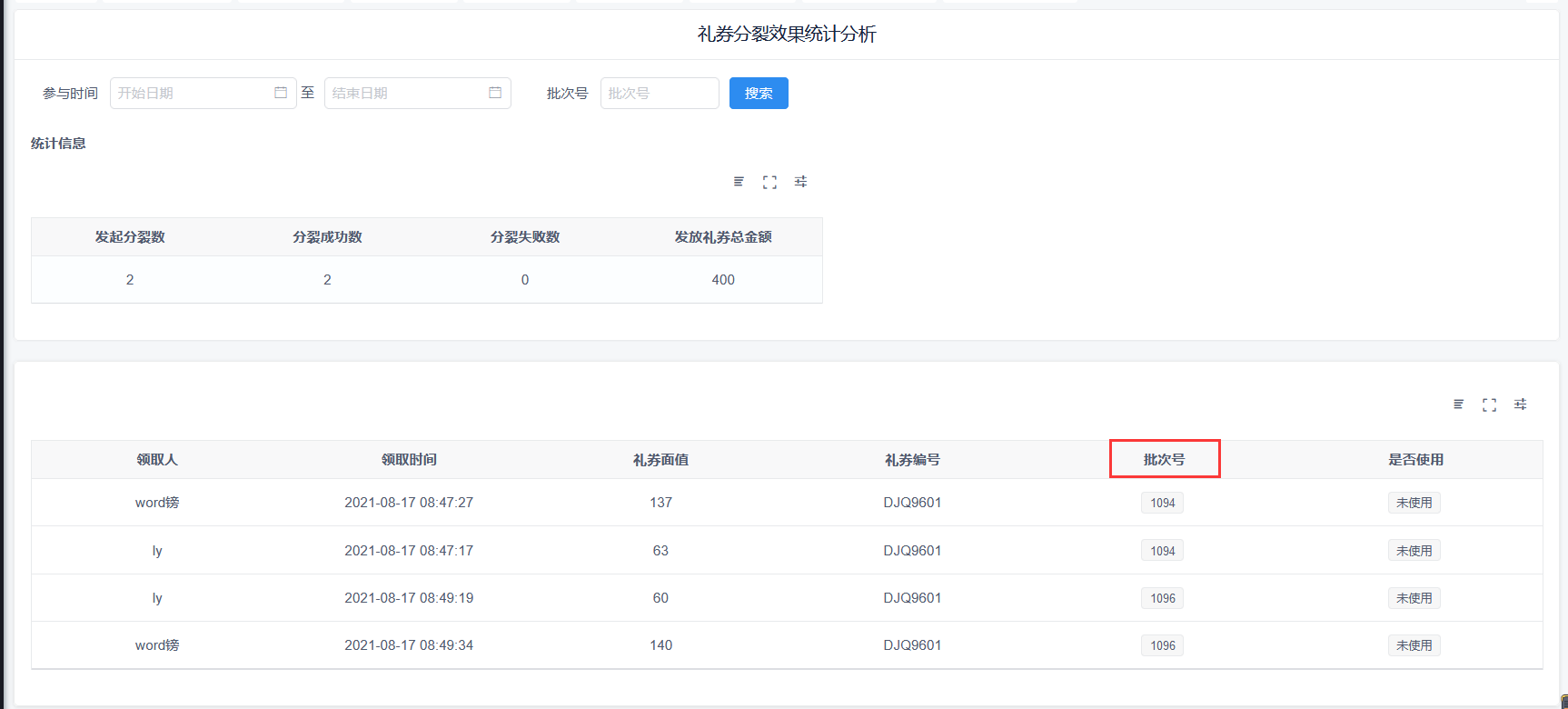The image size is (1568, 709).
Task: Click the 分裂成功数 column header
Action: coord(327,237)
